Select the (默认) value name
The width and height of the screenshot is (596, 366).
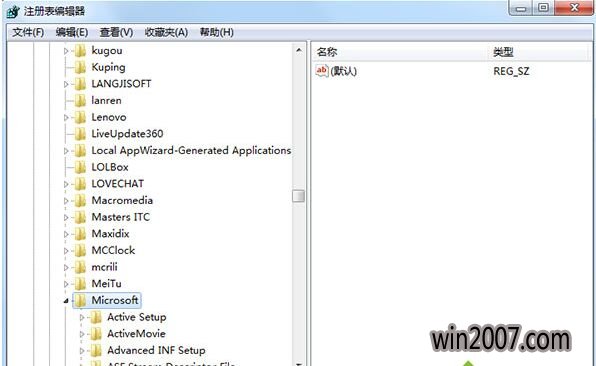pyautogui.click(x=344, y=71)
